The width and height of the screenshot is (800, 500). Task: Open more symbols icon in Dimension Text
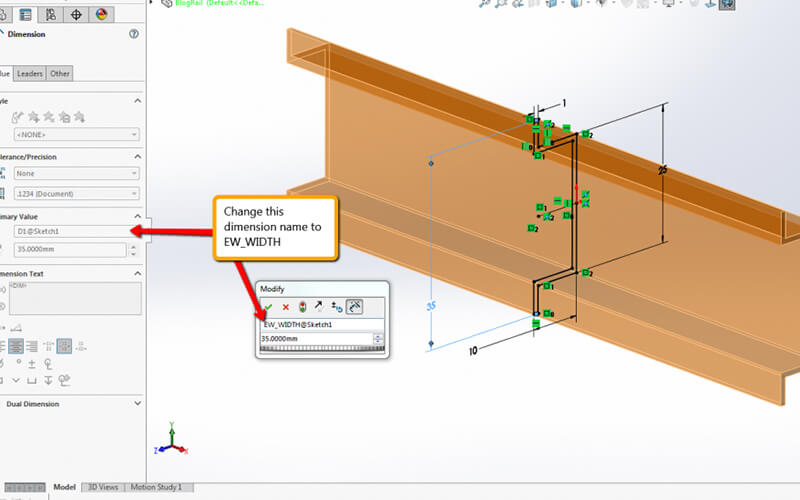64,380
